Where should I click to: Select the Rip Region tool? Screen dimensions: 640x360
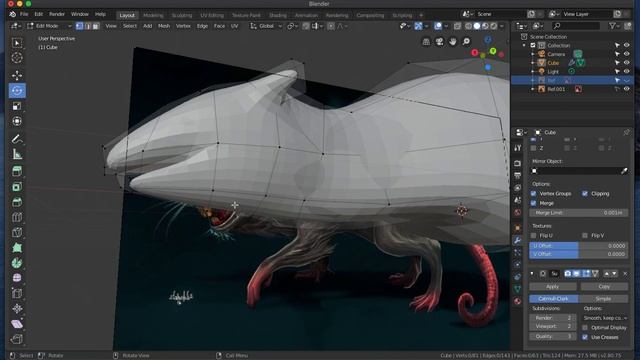17,339
